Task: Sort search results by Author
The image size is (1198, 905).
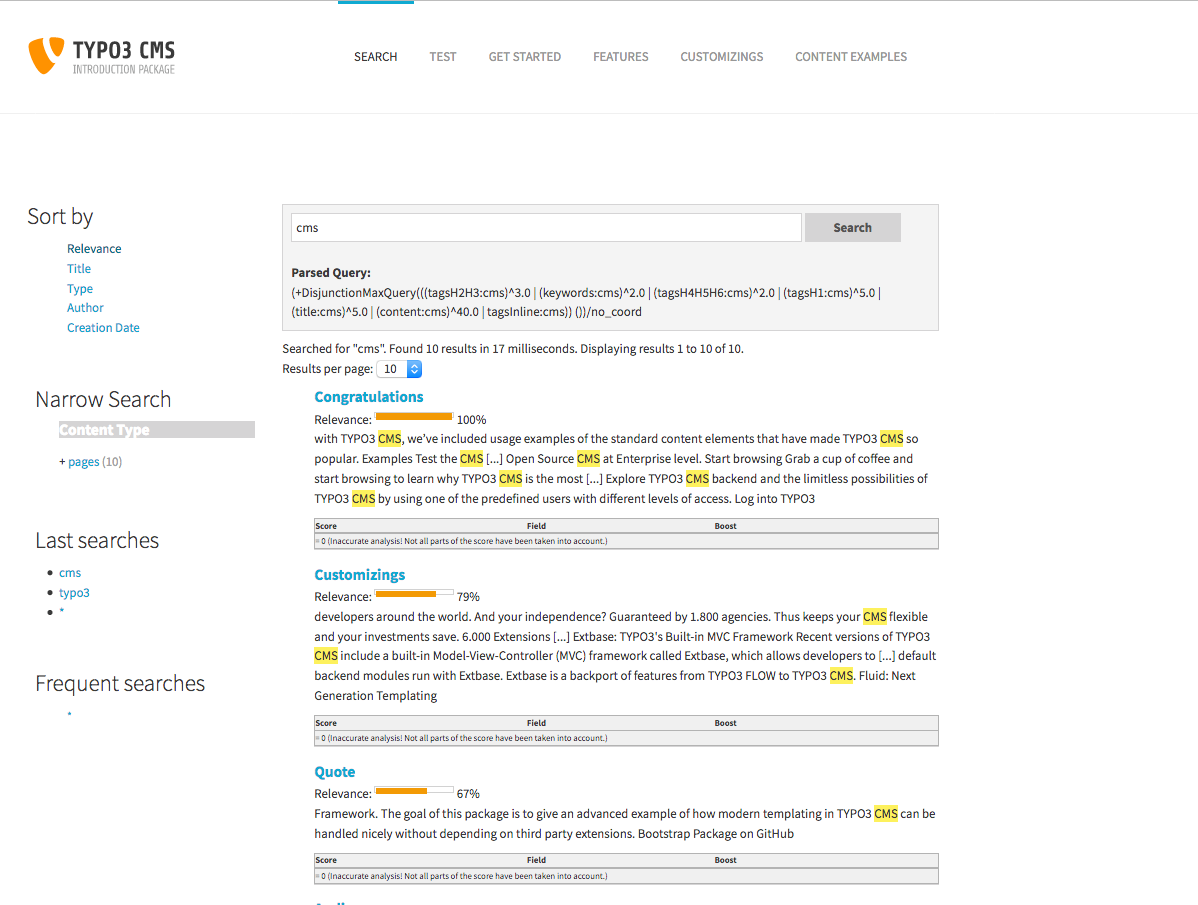Action: point(85,307)
